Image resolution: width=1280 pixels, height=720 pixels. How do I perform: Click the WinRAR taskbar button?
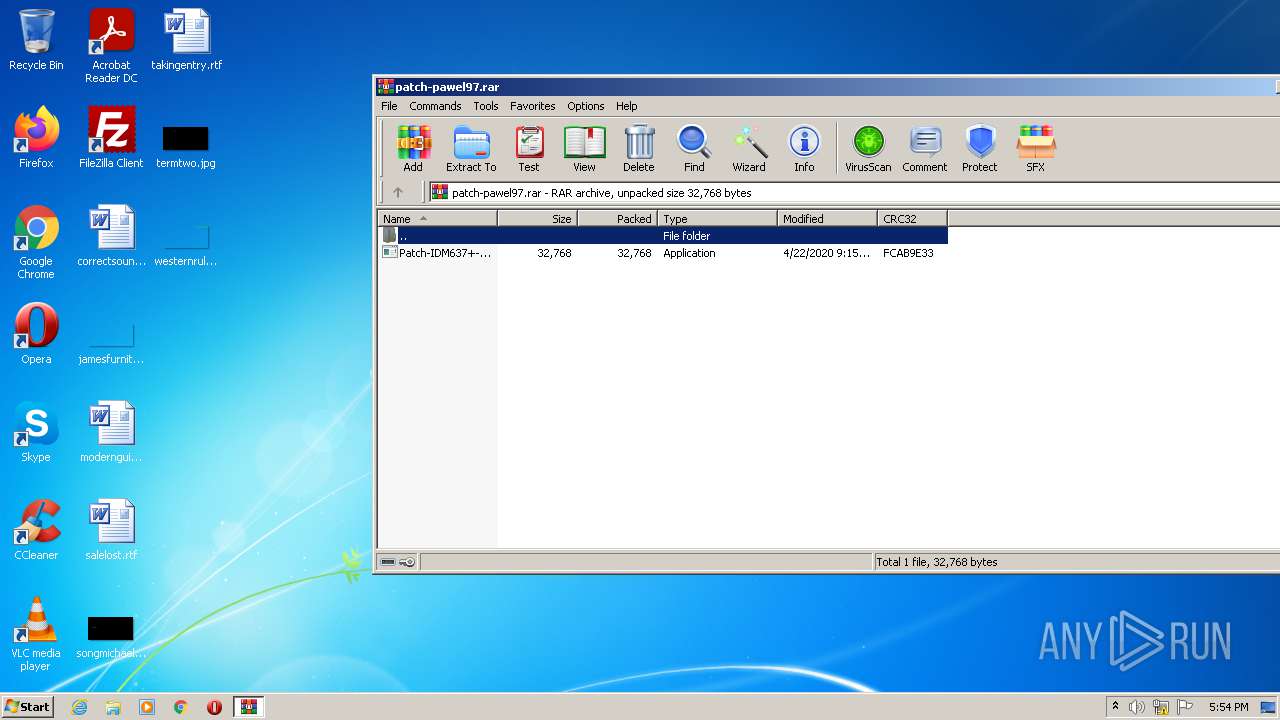click(x=249, y=707)
